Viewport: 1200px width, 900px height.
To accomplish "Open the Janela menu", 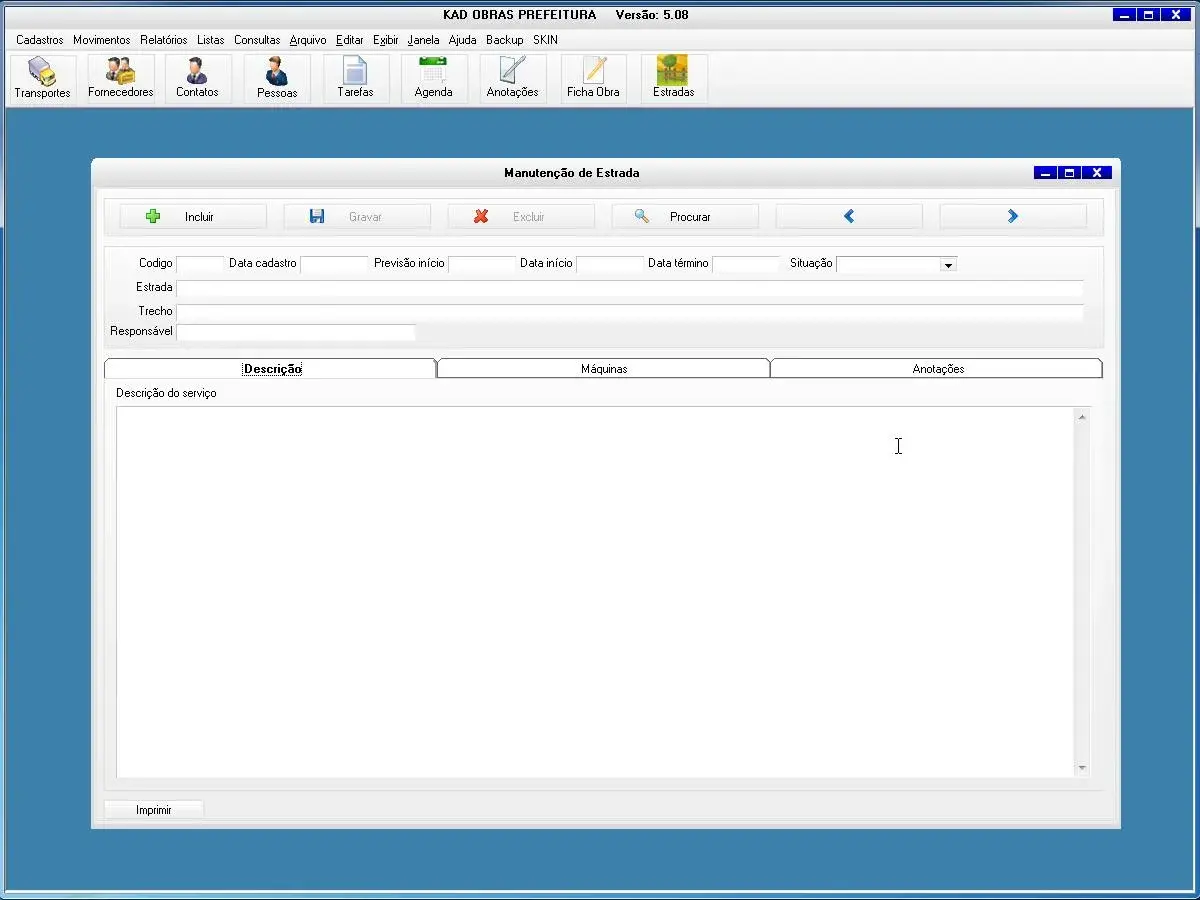I will tap(424, 40).
